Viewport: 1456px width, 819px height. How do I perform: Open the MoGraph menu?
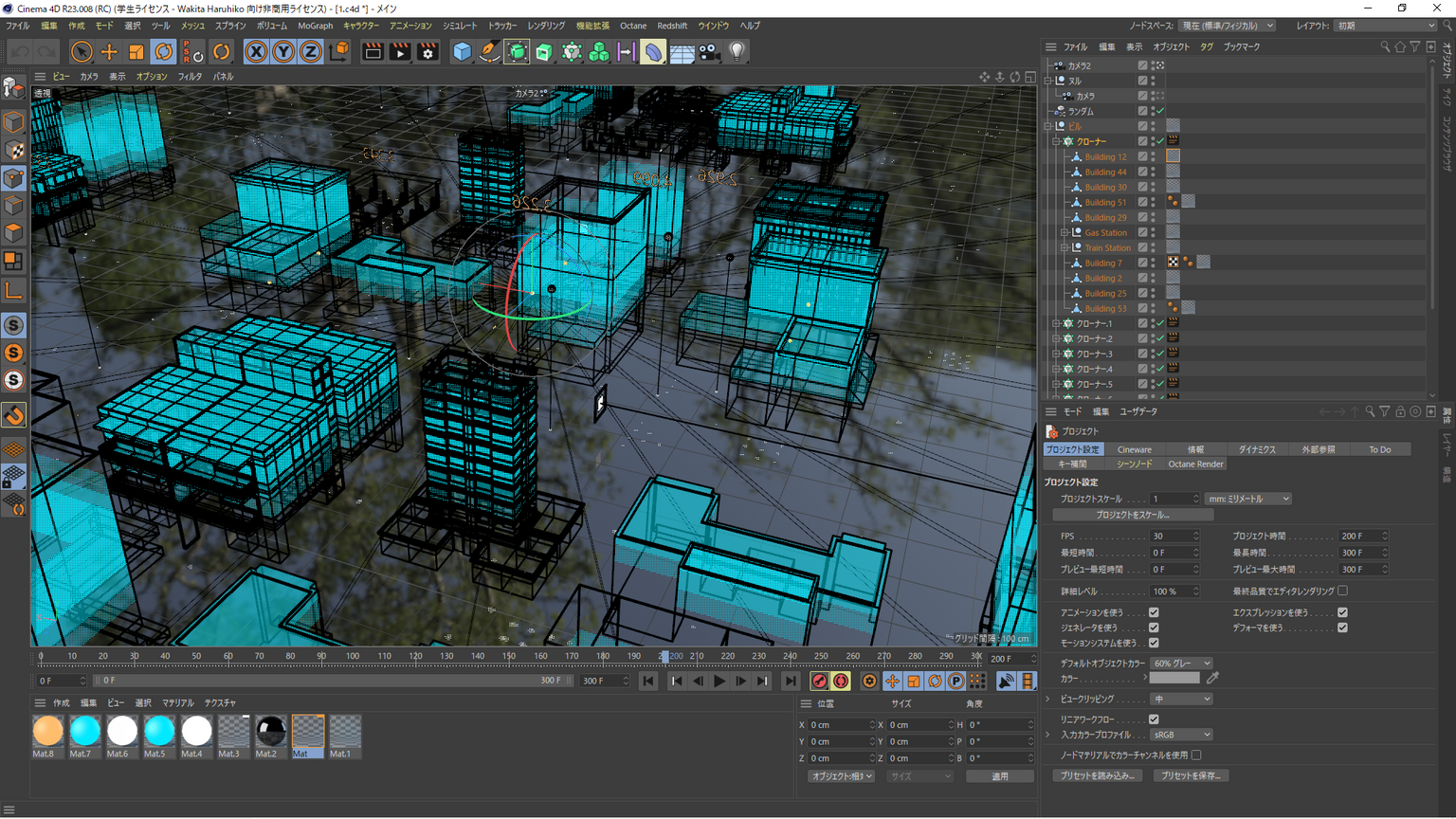315,26
